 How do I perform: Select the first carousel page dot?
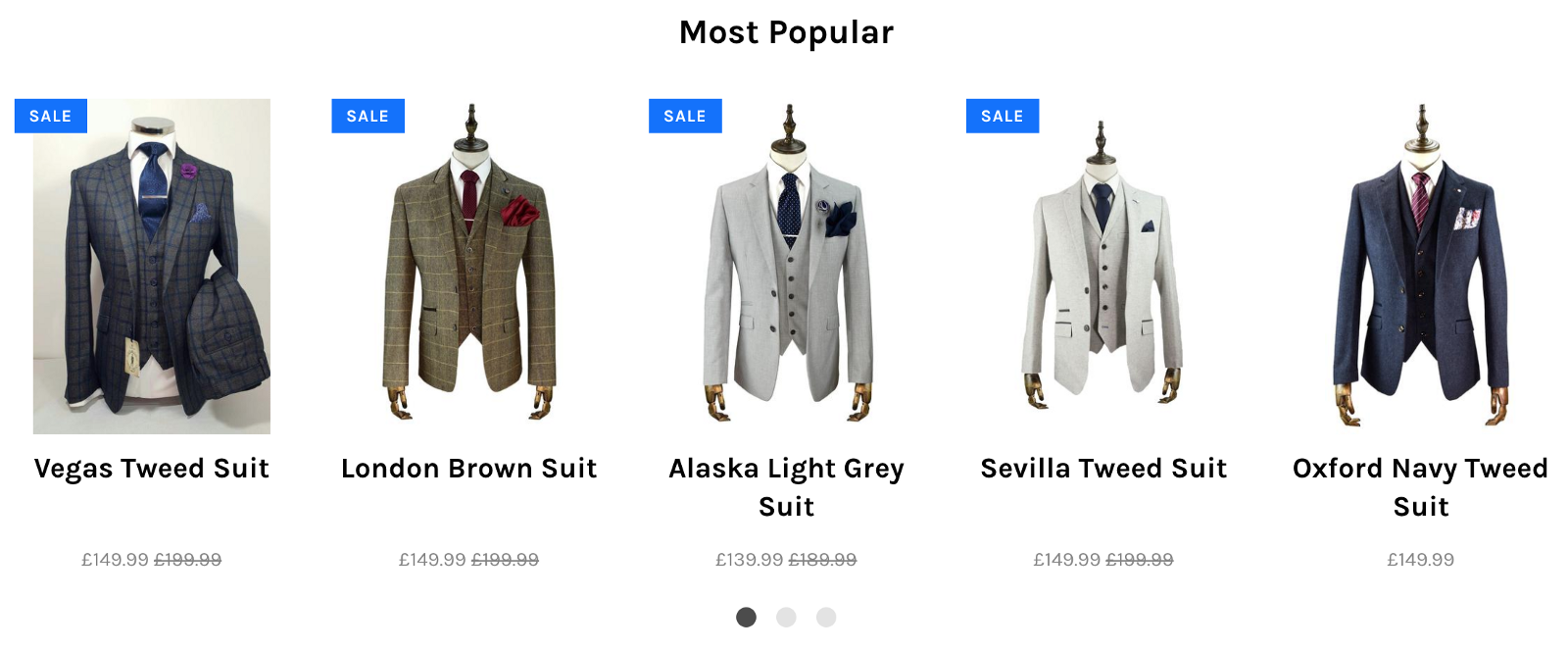[x=747, y=617]
